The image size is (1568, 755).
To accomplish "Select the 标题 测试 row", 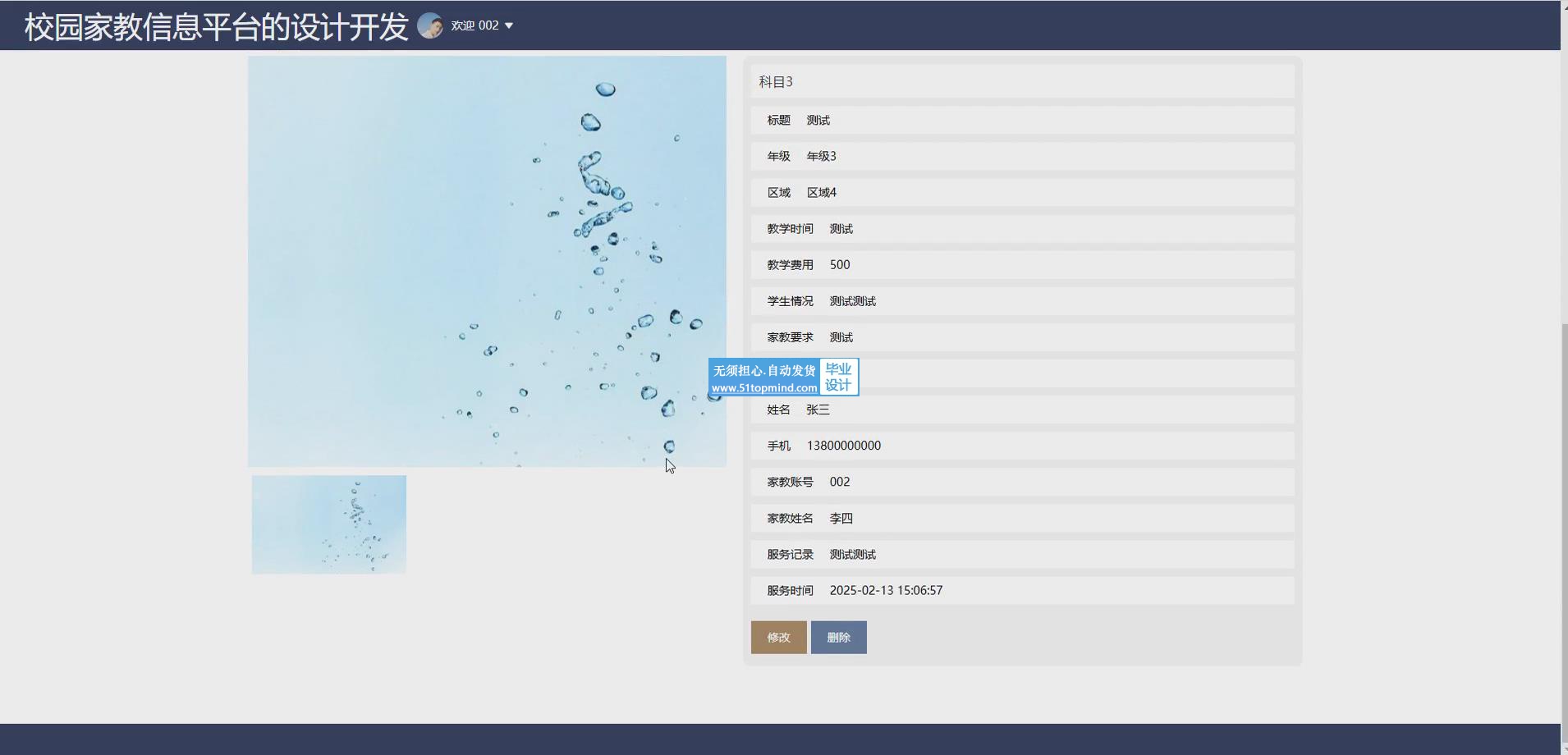I will pos(1021,120).
